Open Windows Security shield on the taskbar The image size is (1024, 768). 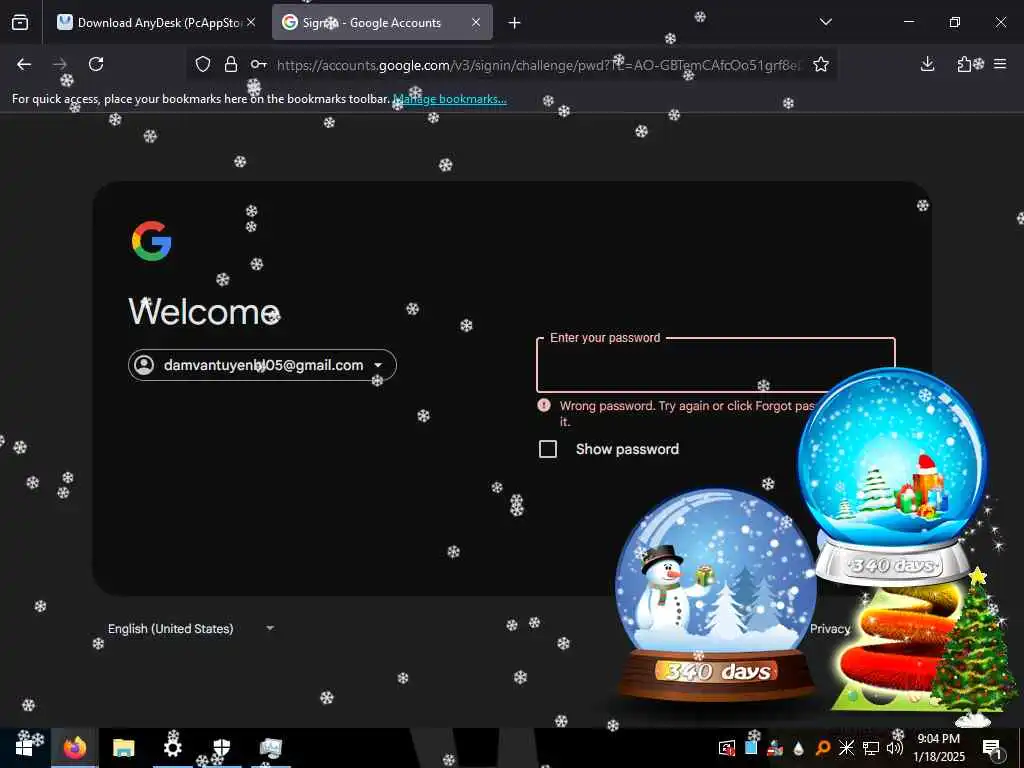tap(222, 748)
